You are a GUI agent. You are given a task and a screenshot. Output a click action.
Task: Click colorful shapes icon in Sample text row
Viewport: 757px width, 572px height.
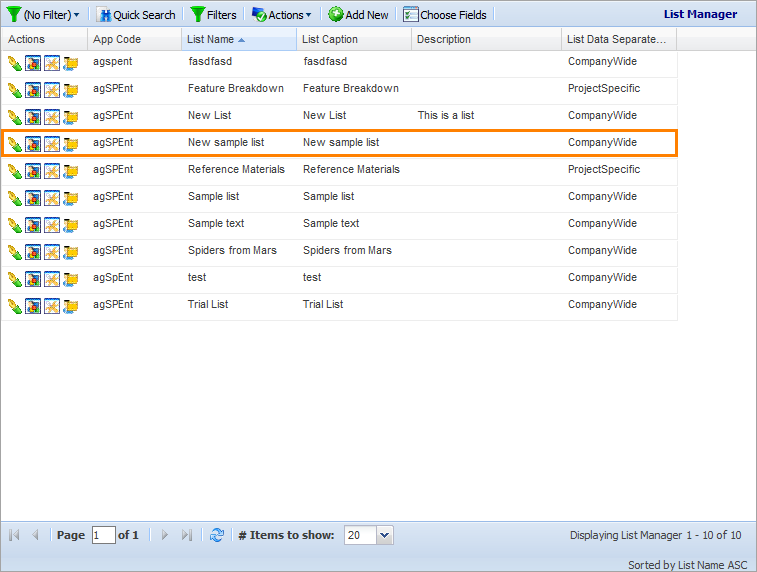(33, 225)
